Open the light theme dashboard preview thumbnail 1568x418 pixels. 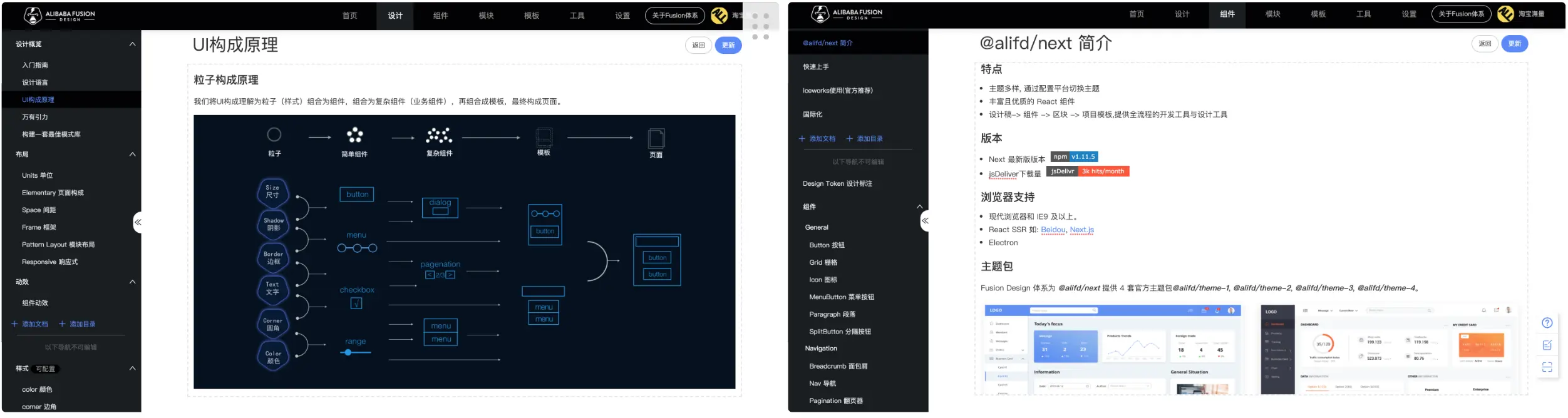[x=1113, y=350]
